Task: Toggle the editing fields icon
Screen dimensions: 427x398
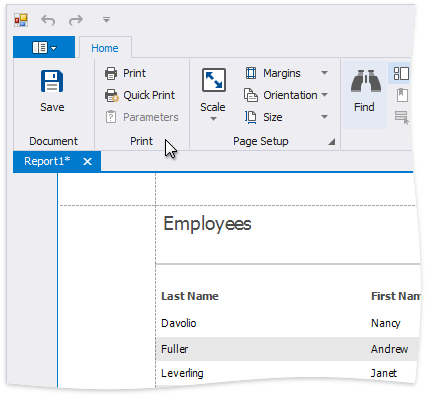Action: [402, 117]
